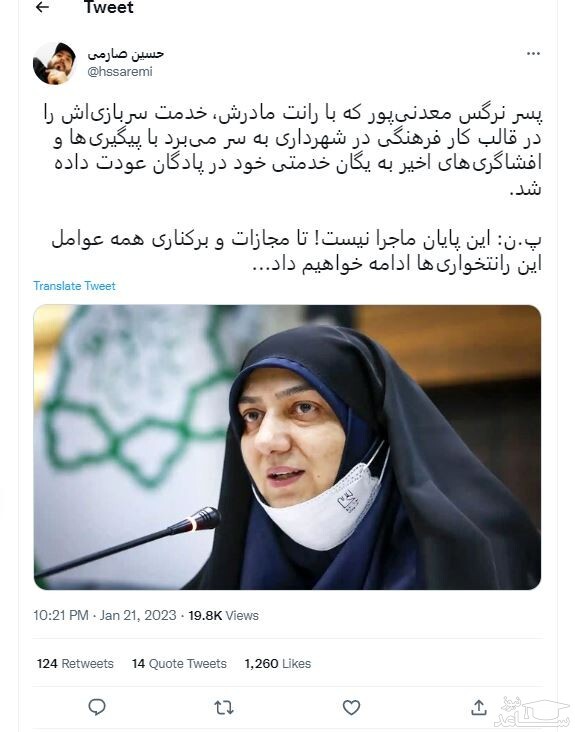Go back using the left arrow icon
The width and height of the screenshot is (575, 732).
point(42,7)
